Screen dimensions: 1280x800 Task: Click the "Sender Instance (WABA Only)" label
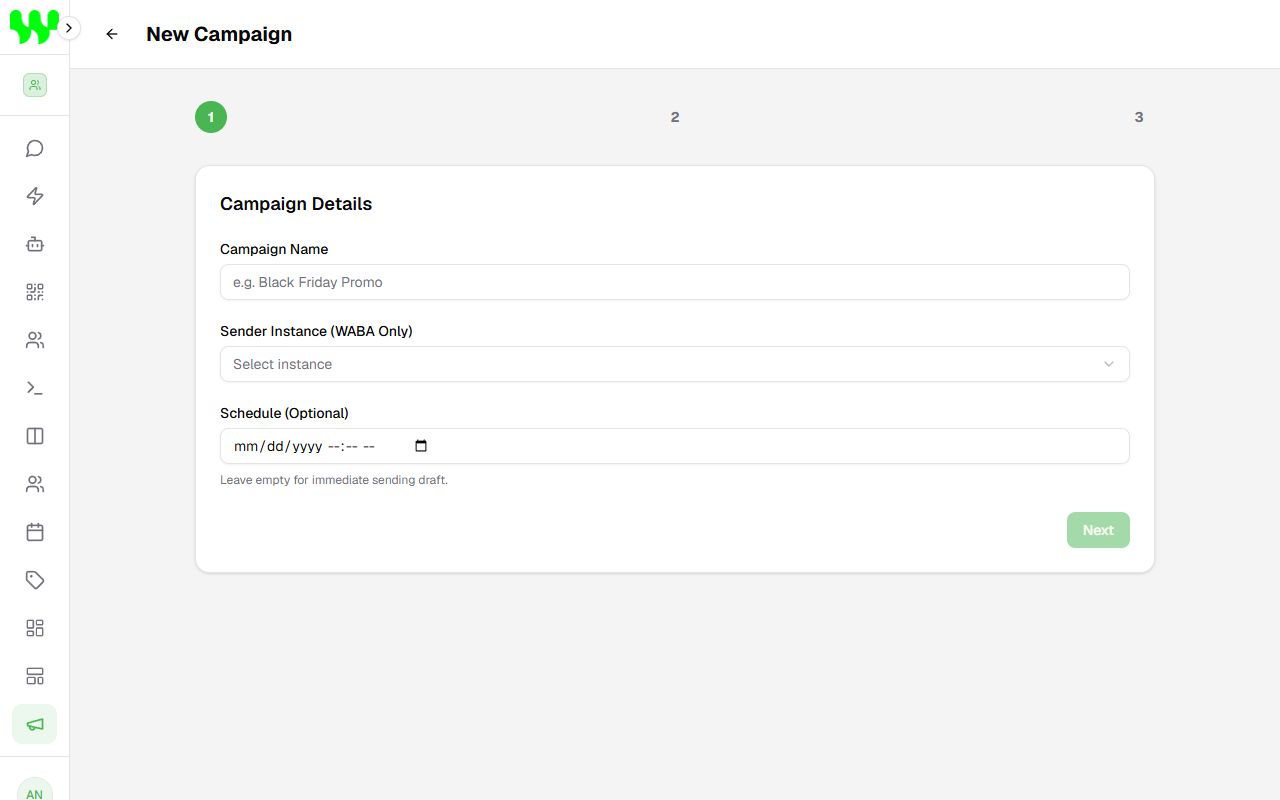tap(316, 331)
